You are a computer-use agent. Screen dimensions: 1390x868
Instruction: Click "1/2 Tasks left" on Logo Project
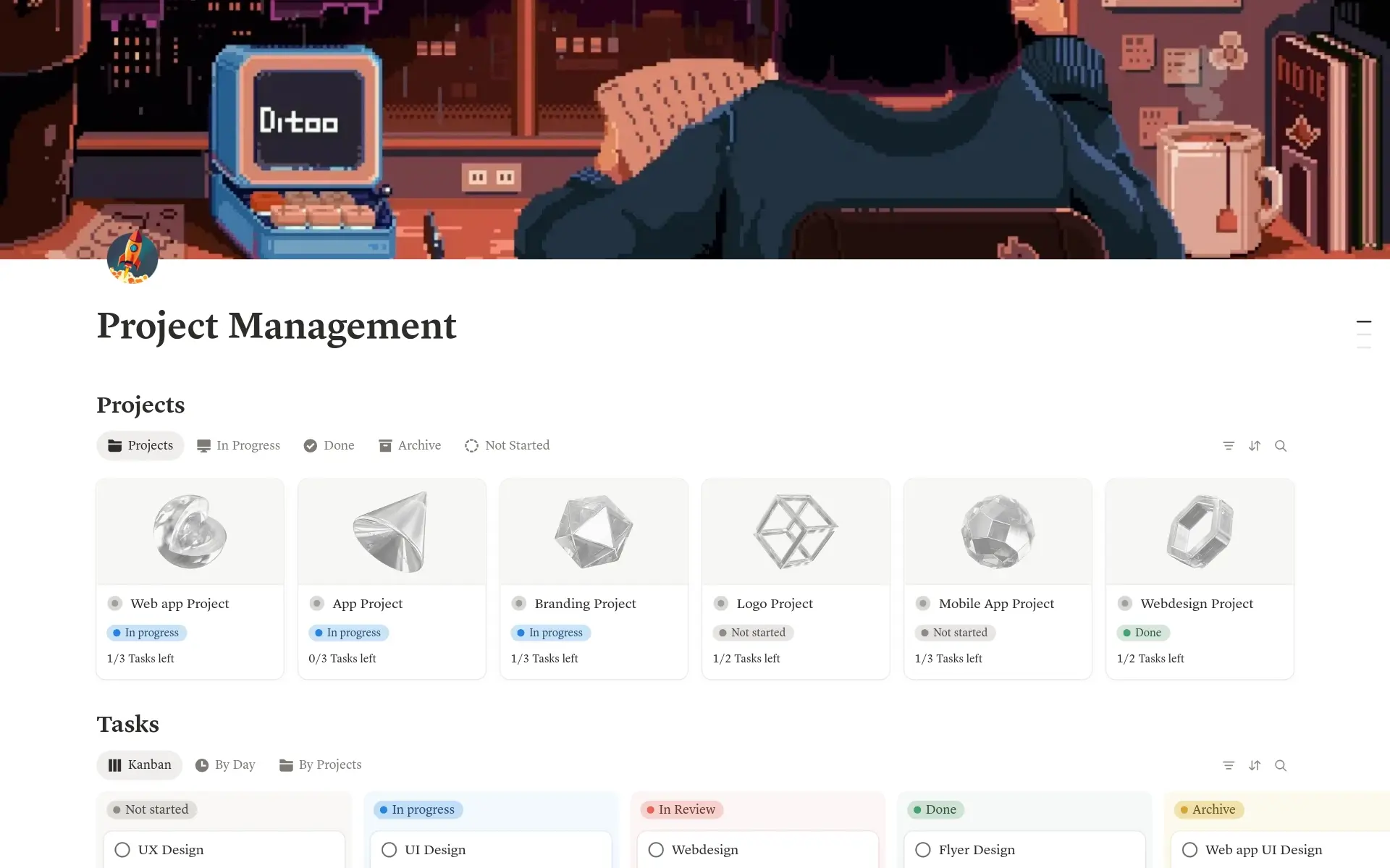(746, 659)
